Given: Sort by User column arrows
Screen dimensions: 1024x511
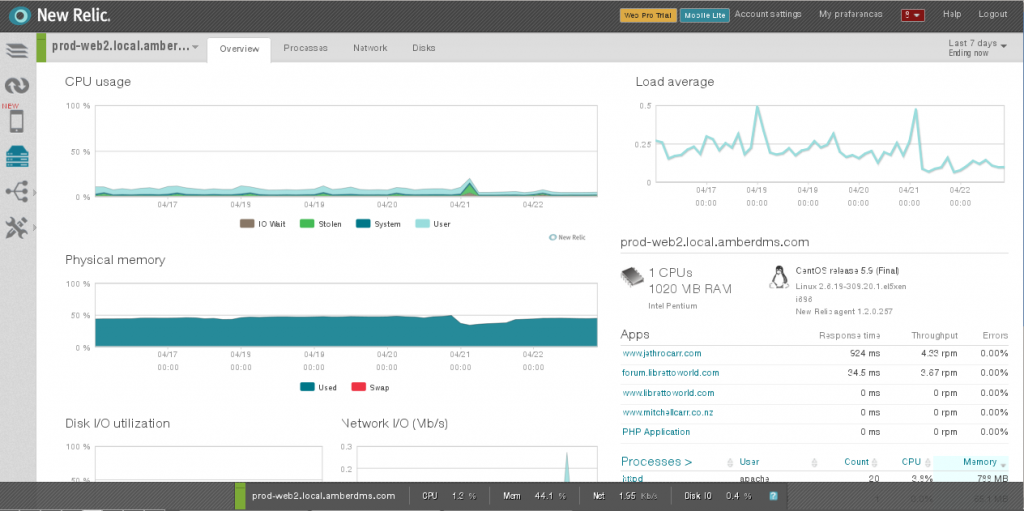Looking at the screenshot, I should click(x=814, y=463).
